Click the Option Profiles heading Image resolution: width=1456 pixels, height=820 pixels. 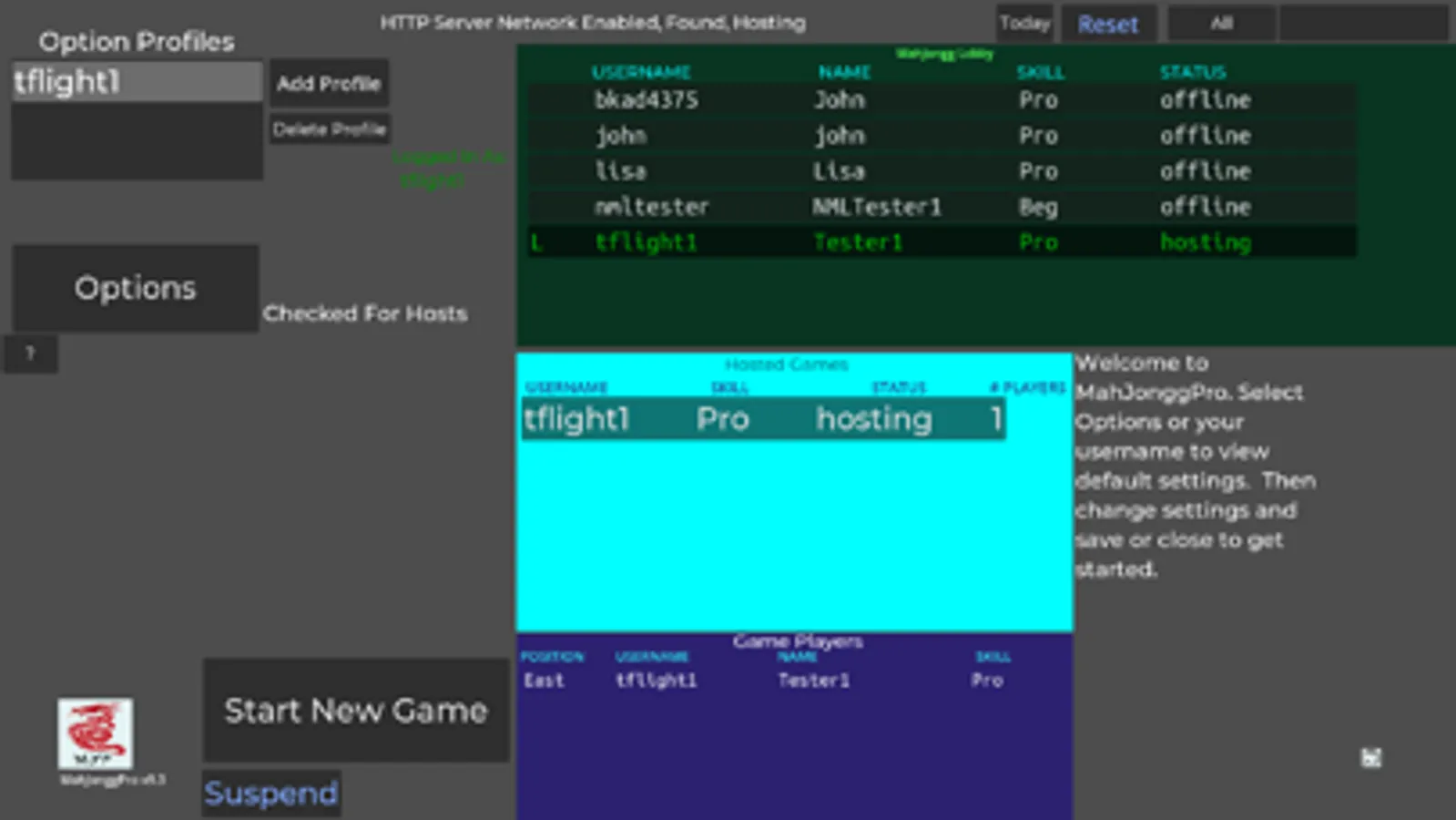pyautogui.click(x=137, y=42)
